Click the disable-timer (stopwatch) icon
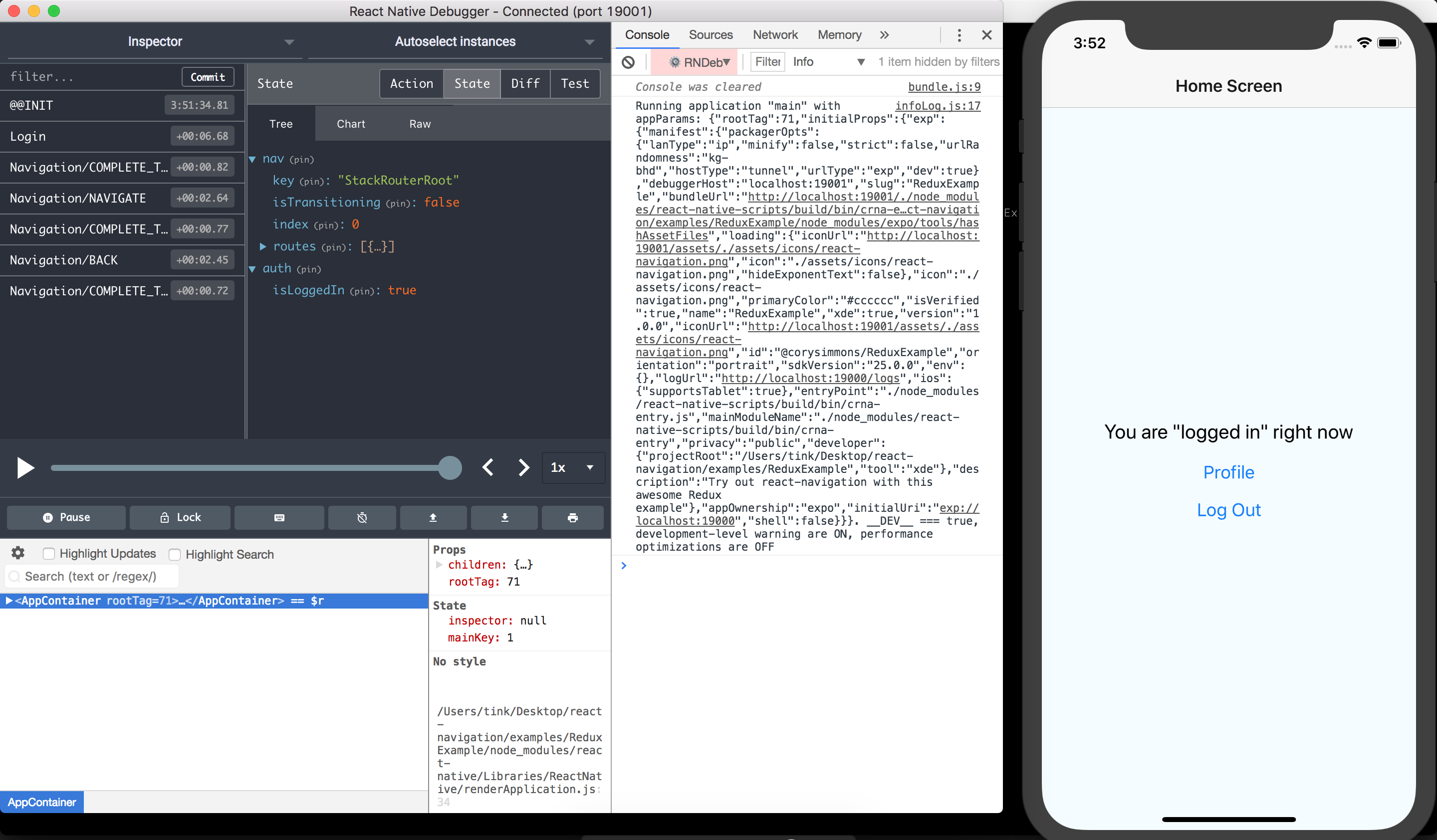 362,517
